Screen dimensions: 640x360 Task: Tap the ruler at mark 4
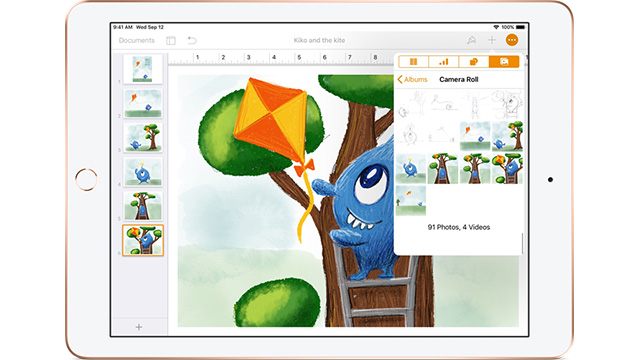[x=274, y=58]
